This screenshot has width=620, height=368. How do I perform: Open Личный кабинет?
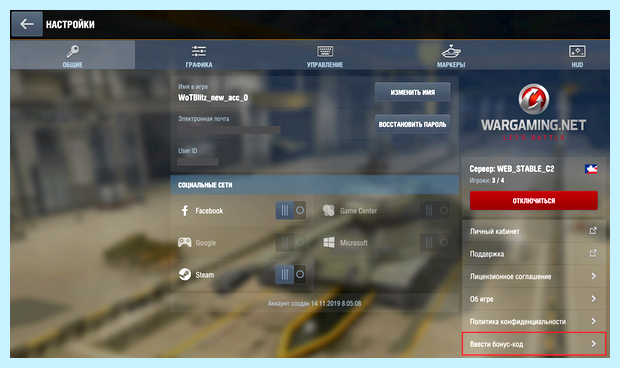pyautogui.click(x=533, y=231)
